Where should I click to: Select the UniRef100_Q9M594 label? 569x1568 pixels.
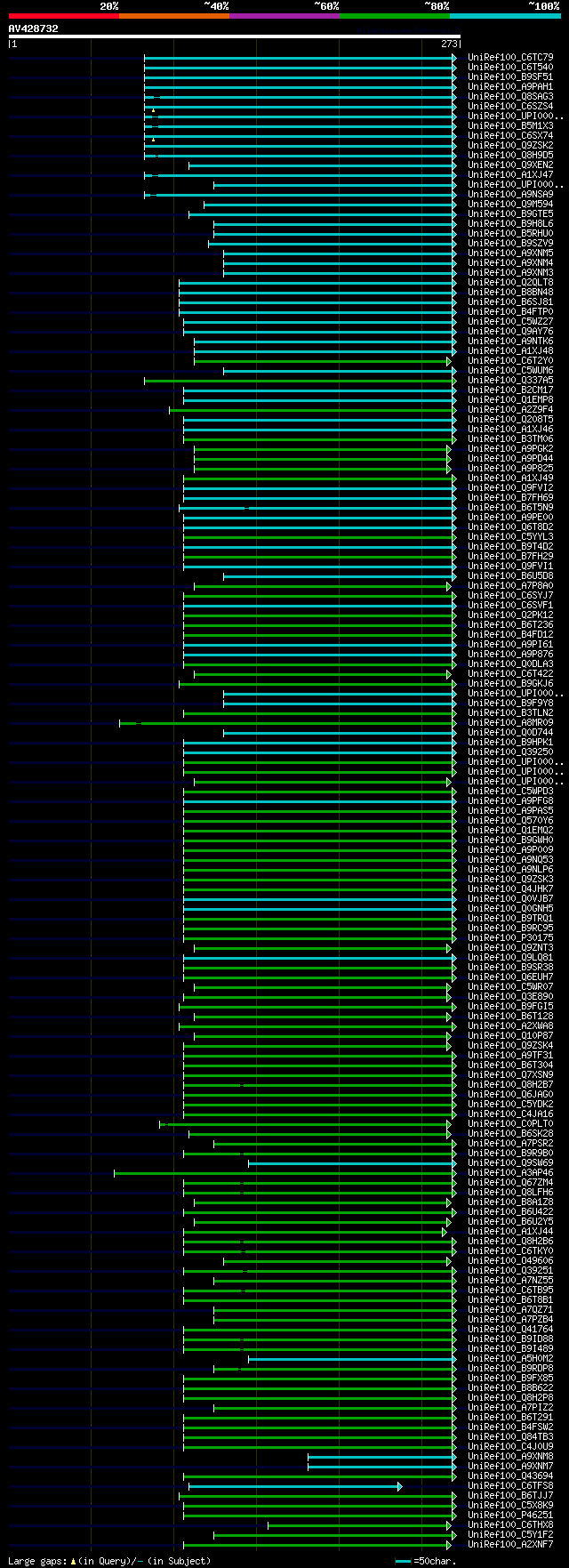tap(510, 205)
